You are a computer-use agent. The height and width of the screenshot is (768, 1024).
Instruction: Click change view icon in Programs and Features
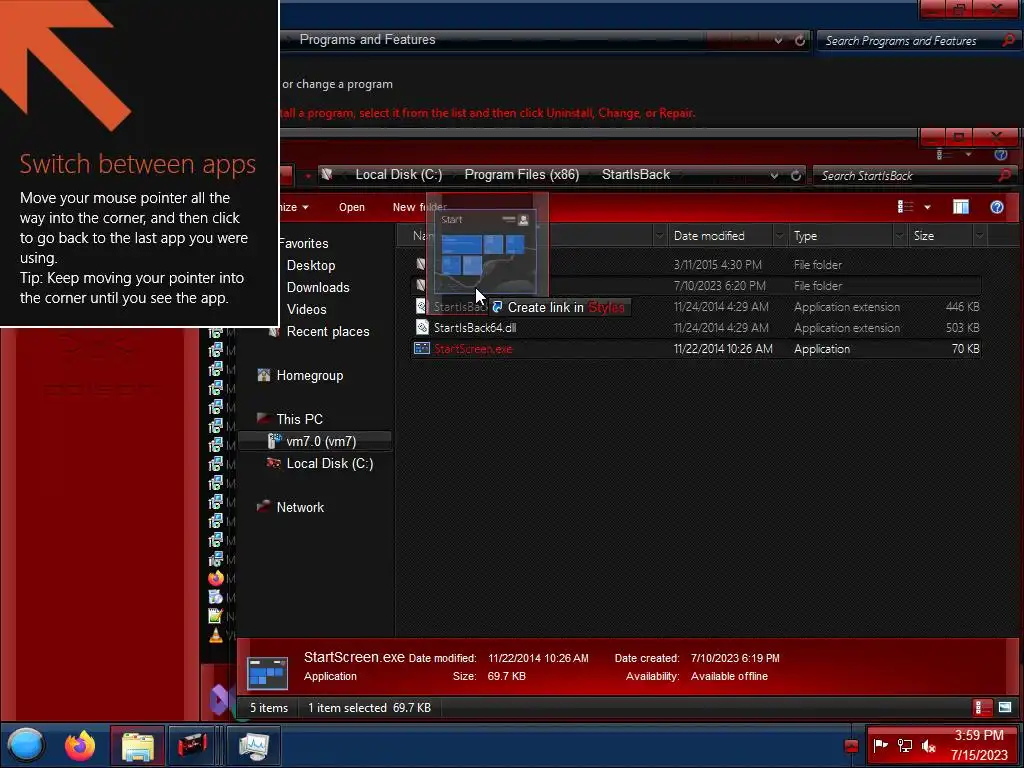[x=944, y=155]
